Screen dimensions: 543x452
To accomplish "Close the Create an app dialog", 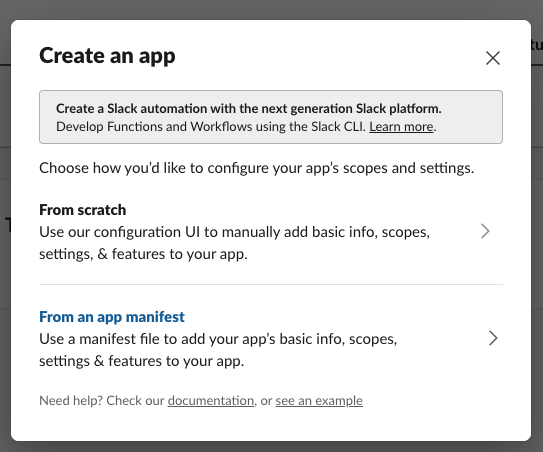I will [492, 58].
